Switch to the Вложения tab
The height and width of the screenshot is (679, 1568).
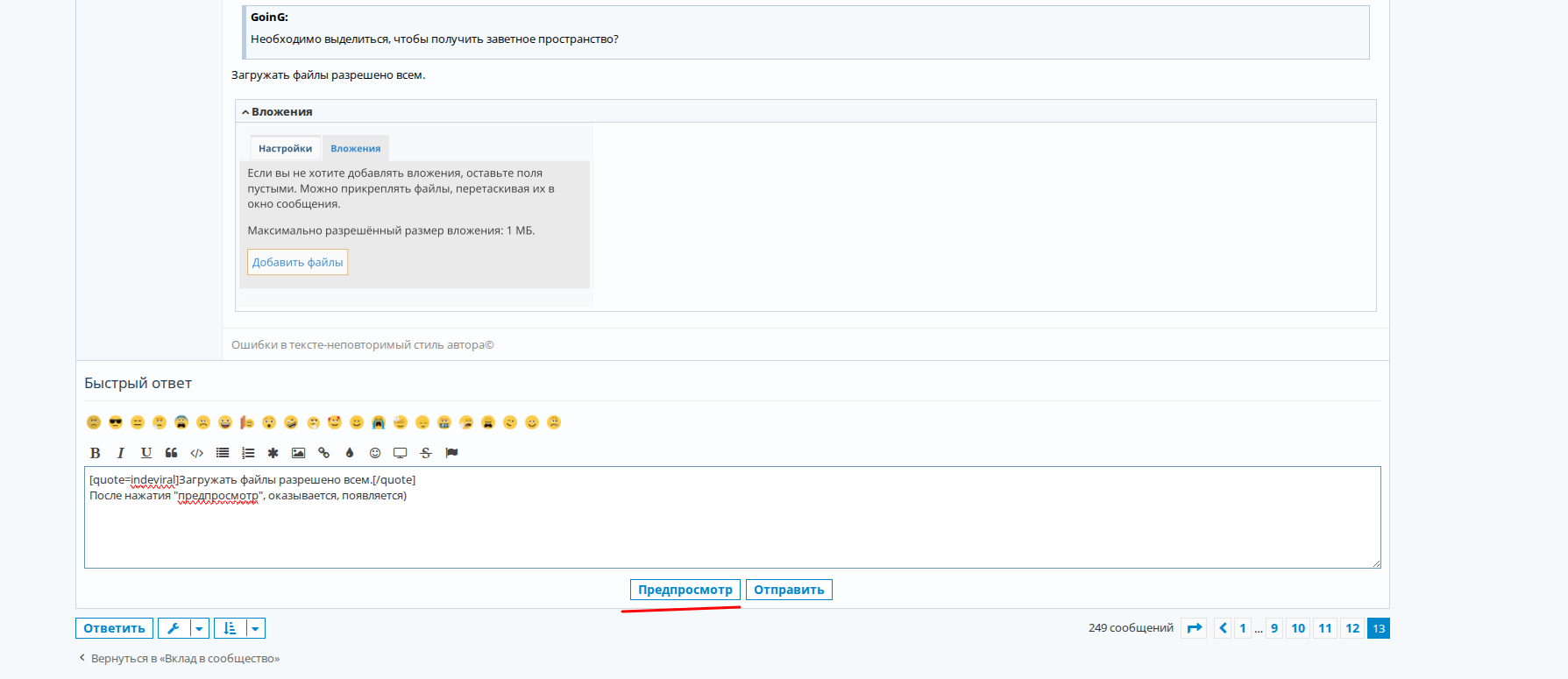(355, 149)
